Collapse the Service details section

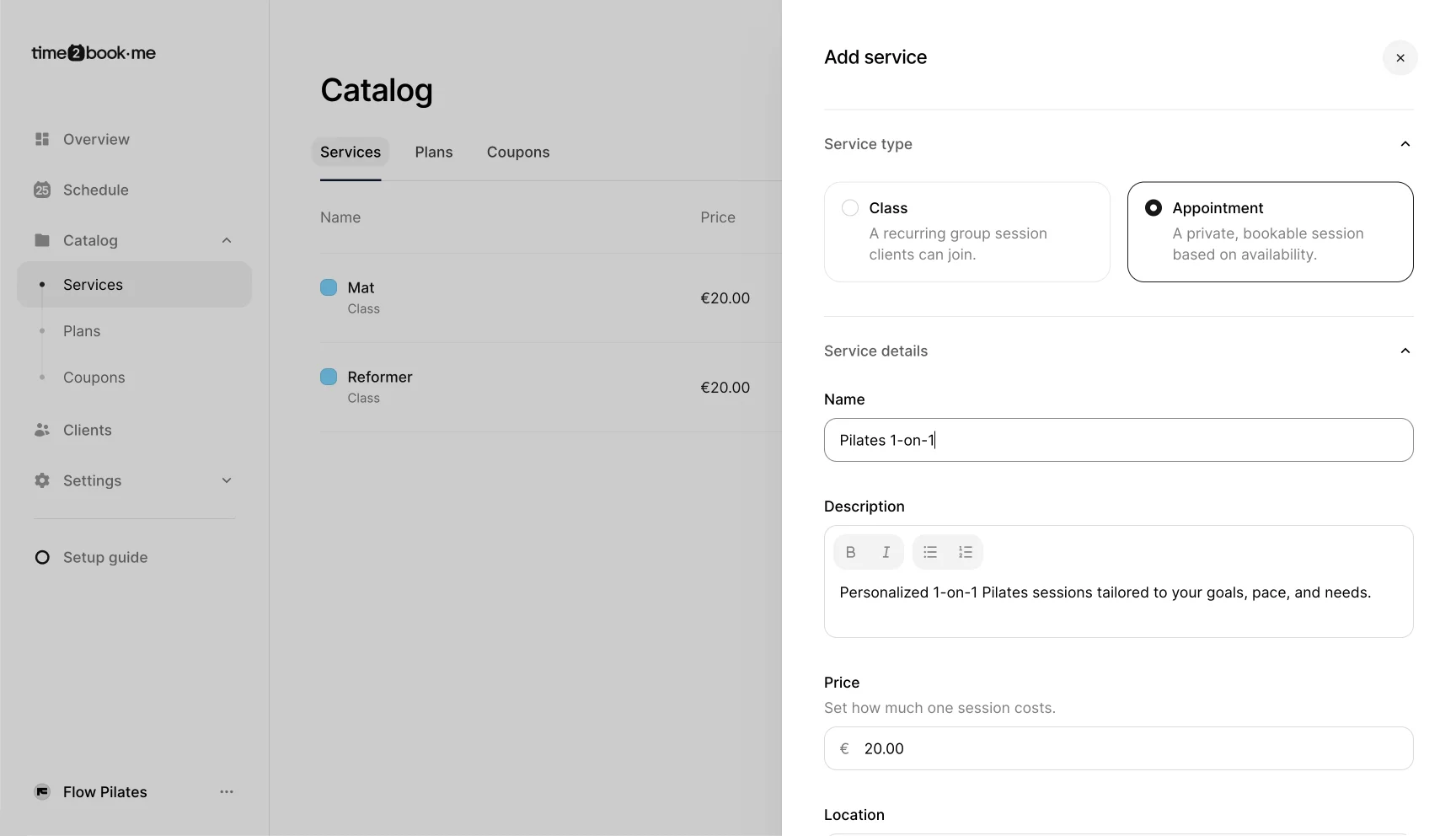tap(1405, 351)
